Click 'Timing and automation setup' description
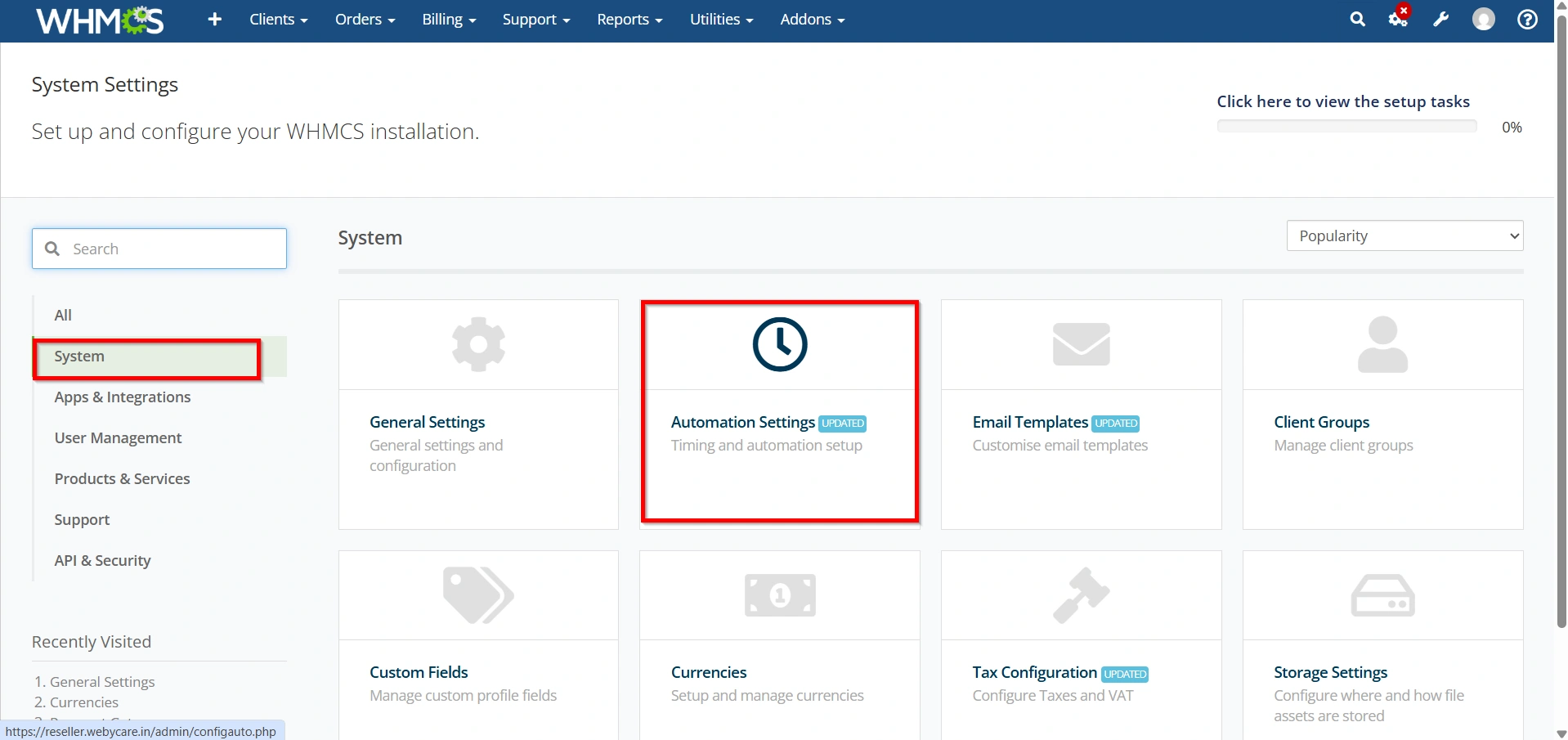The height and width of the screenshot is (740, 1568). 766,446
